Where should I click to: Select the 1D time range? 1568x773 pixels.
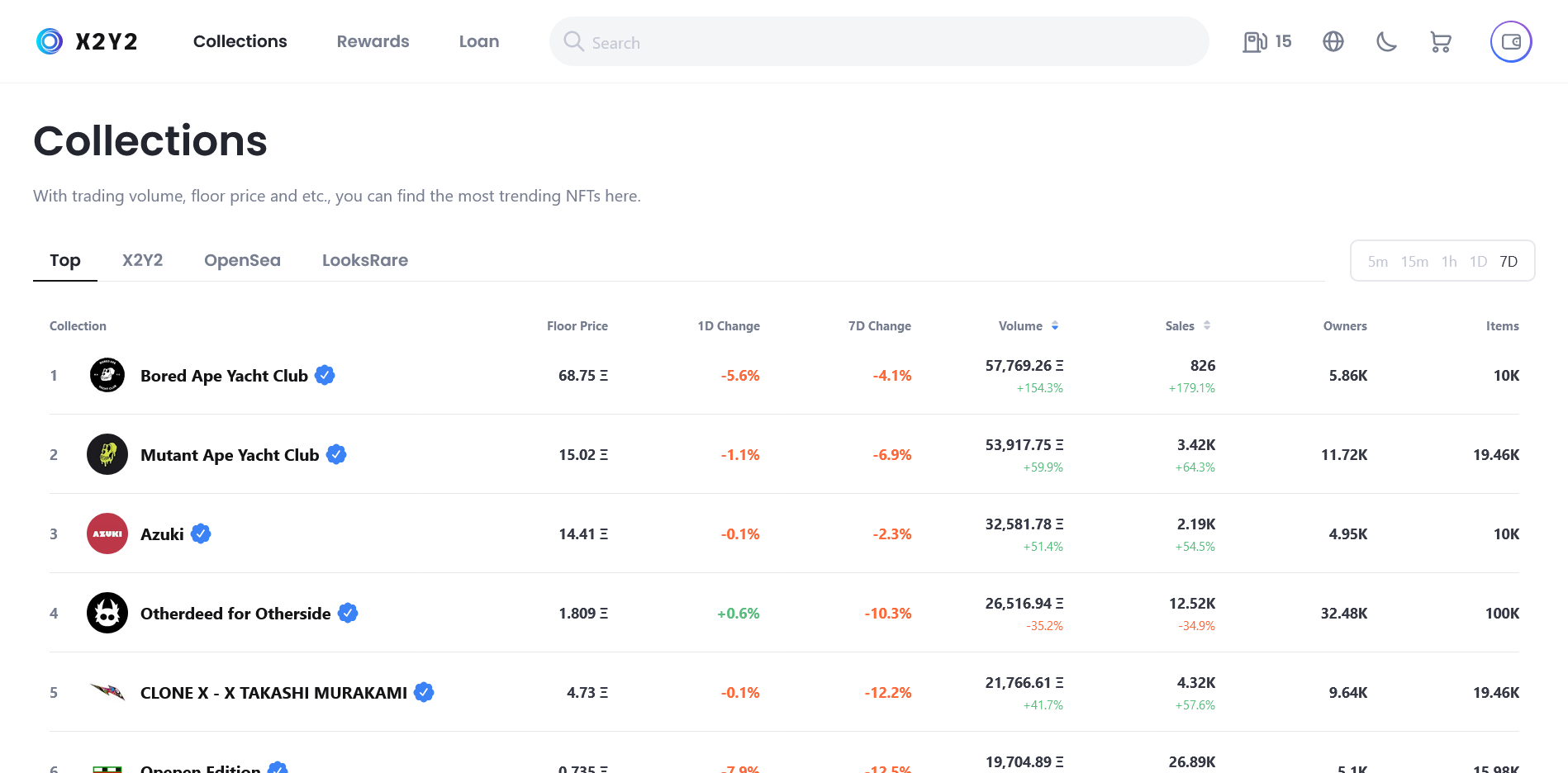pyautogui.click(x=1478, y=262)
